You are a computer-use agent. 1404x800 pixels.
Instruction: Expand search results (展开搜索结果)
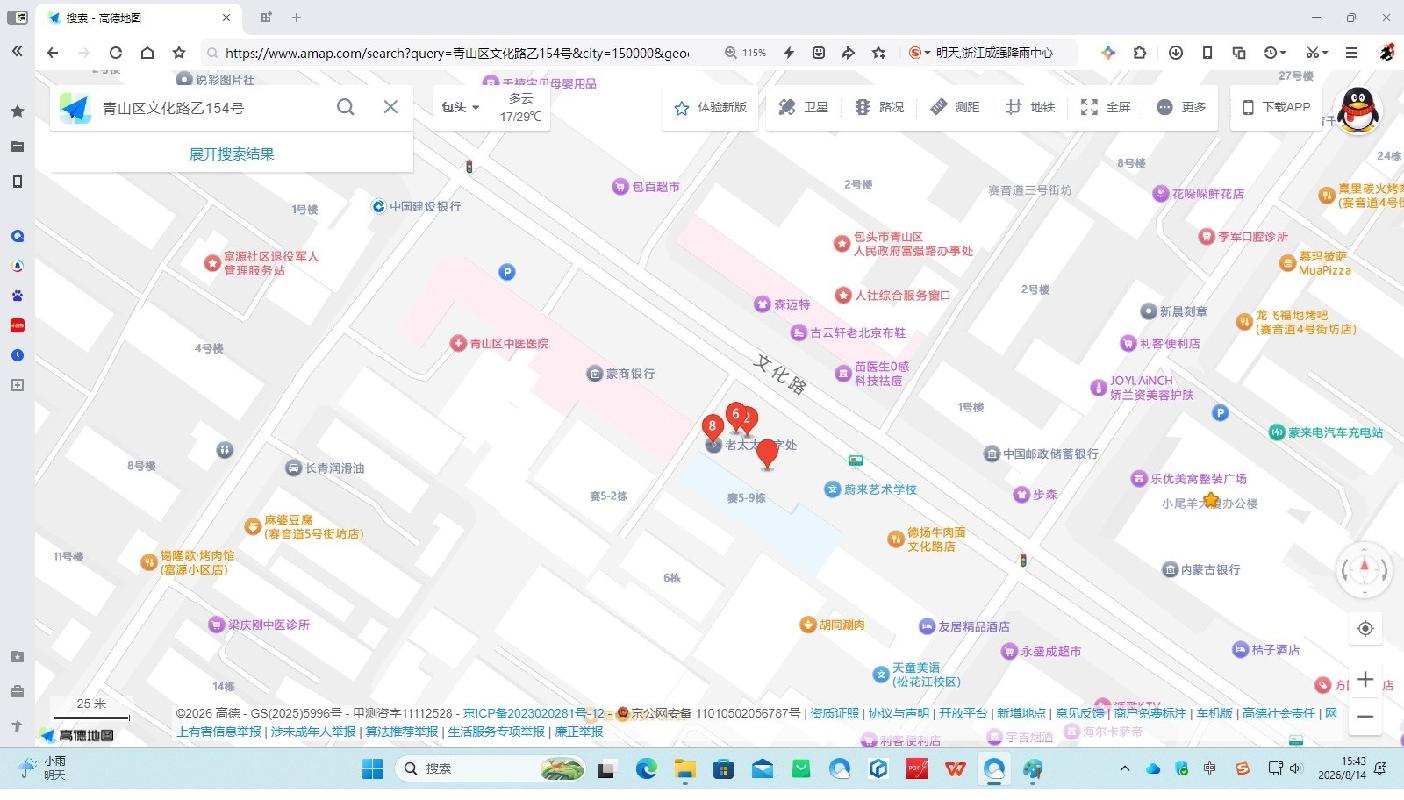pyautogui.click(x=232, y=154)
